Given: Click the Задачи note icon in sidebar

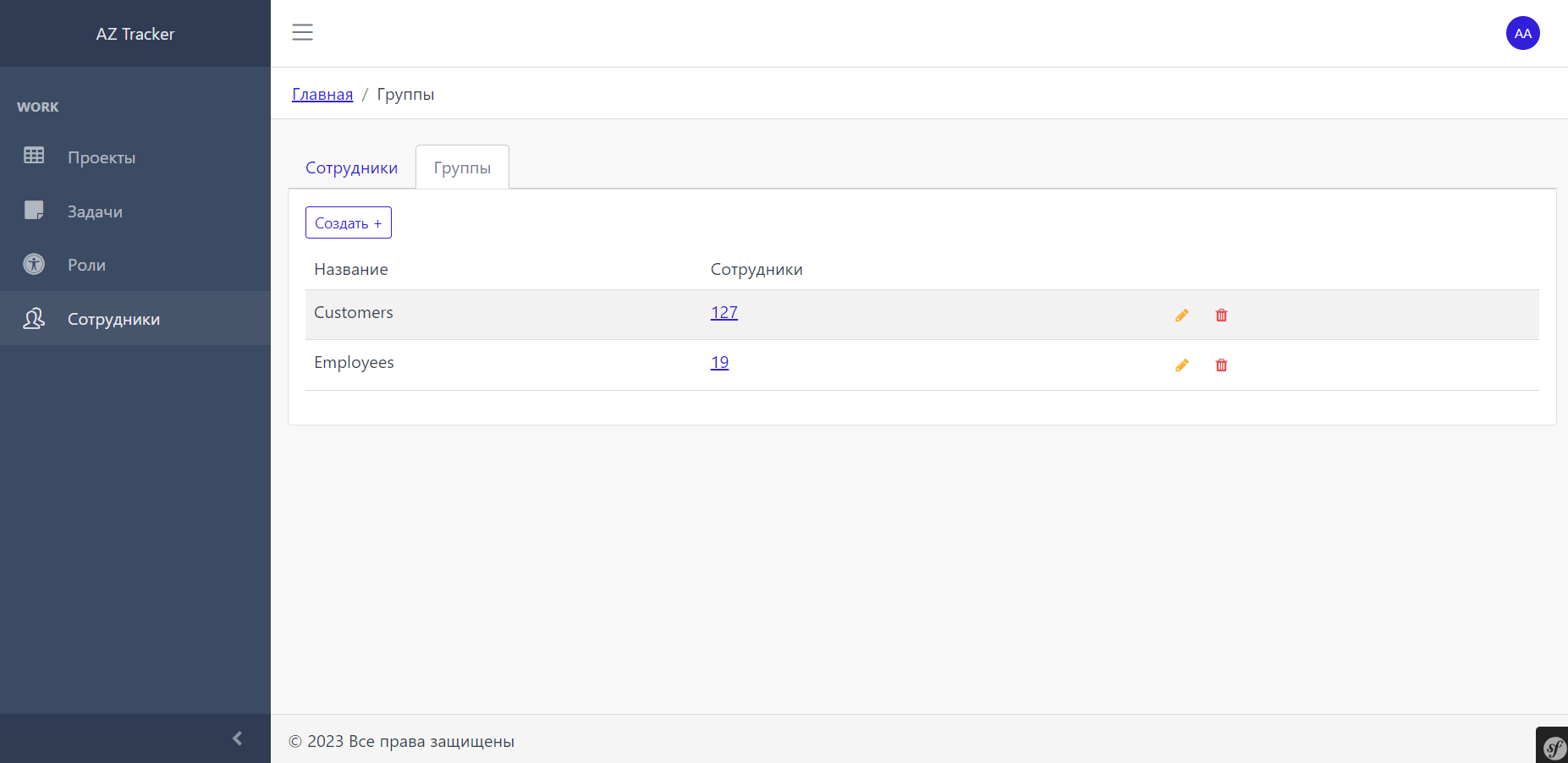Looking at the screenshot, I should pyautogui.click(x=34, y=210).
